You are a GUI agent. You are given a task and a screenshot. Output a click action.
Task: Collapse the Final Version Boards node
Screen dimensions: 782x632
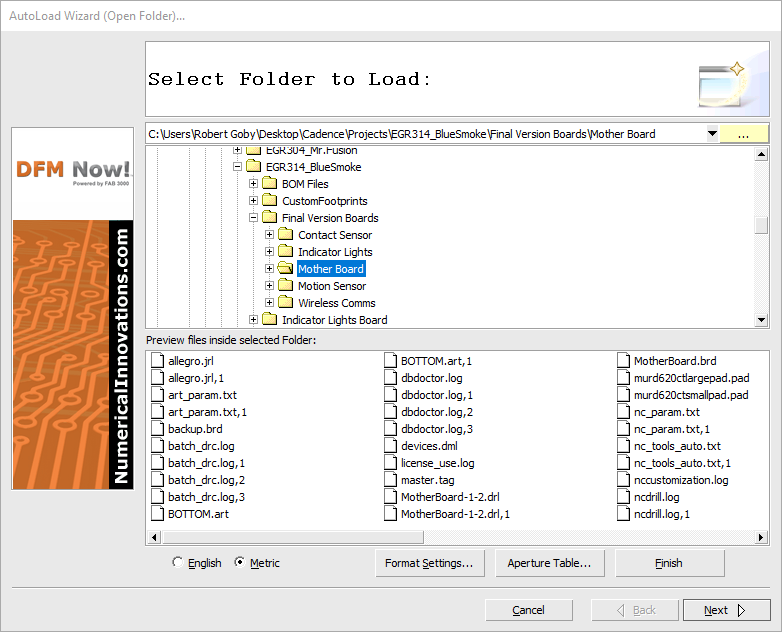pyautogui.click(x=253, y=217)
